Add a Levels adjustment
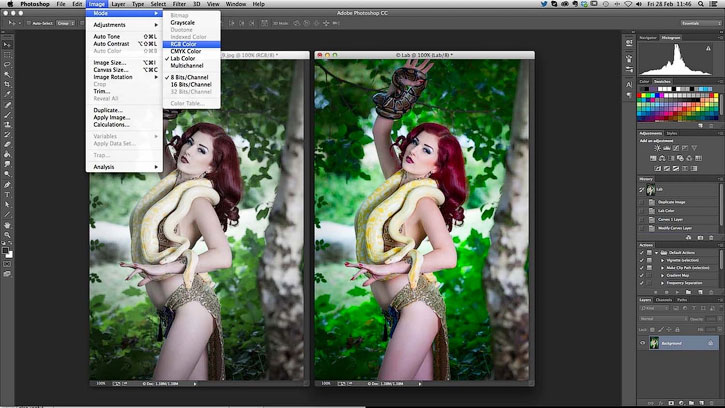 [666, 148]
